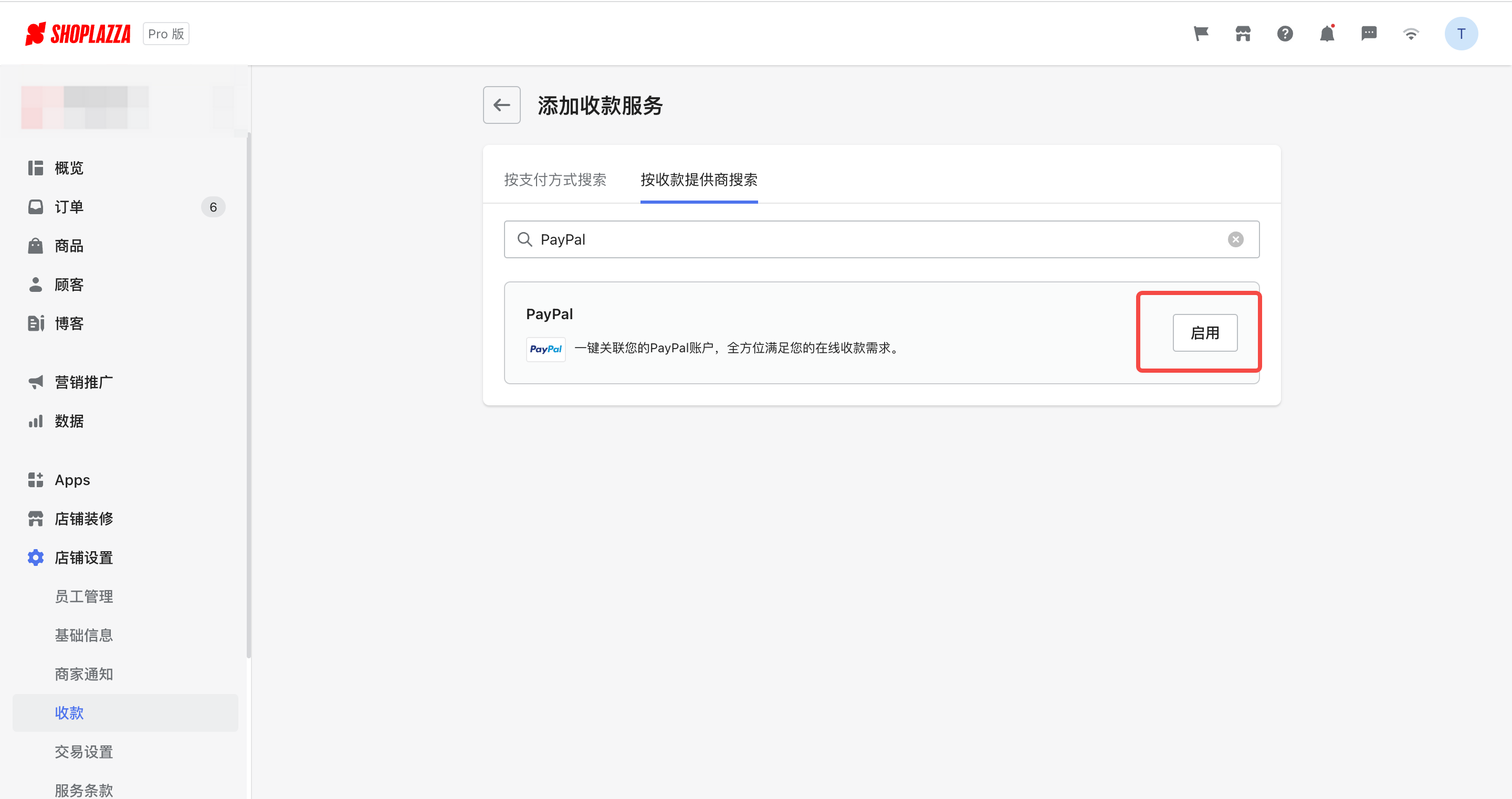Open Apps in the sidebar
Screen dimensions: 1512x799
coord(125,480)
